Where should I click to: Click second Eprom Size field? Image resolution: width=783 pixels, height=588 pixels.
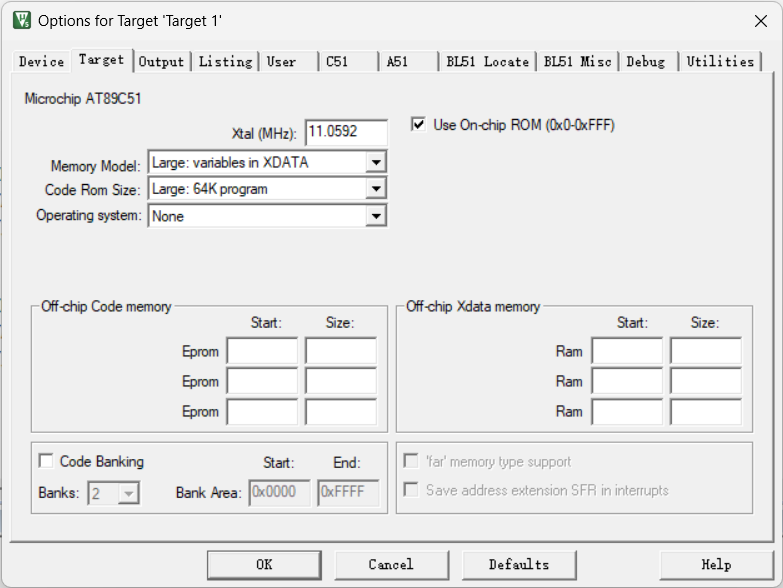click(341, 381)
